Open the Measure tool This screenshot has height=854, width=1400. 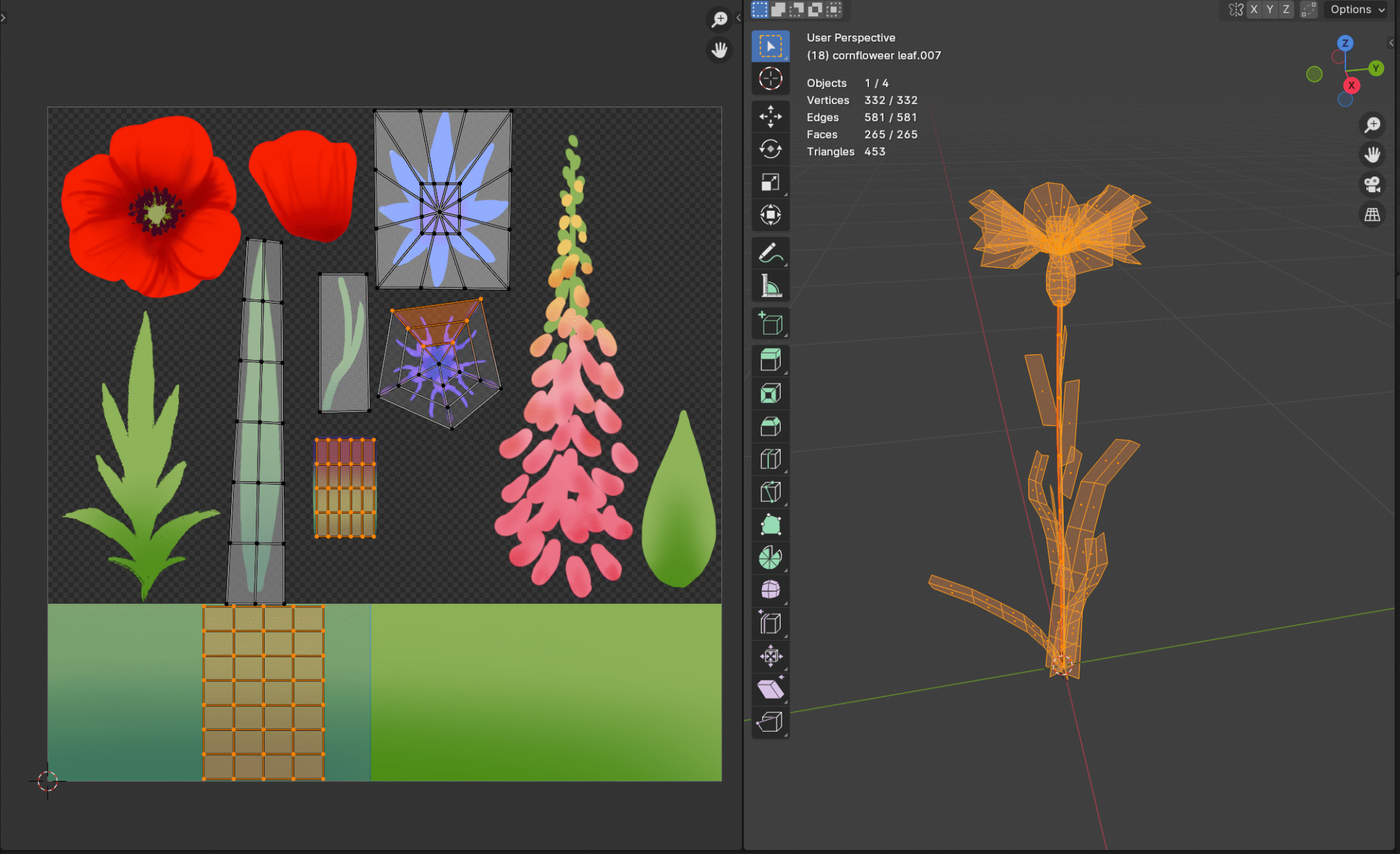tap(770, 285)
